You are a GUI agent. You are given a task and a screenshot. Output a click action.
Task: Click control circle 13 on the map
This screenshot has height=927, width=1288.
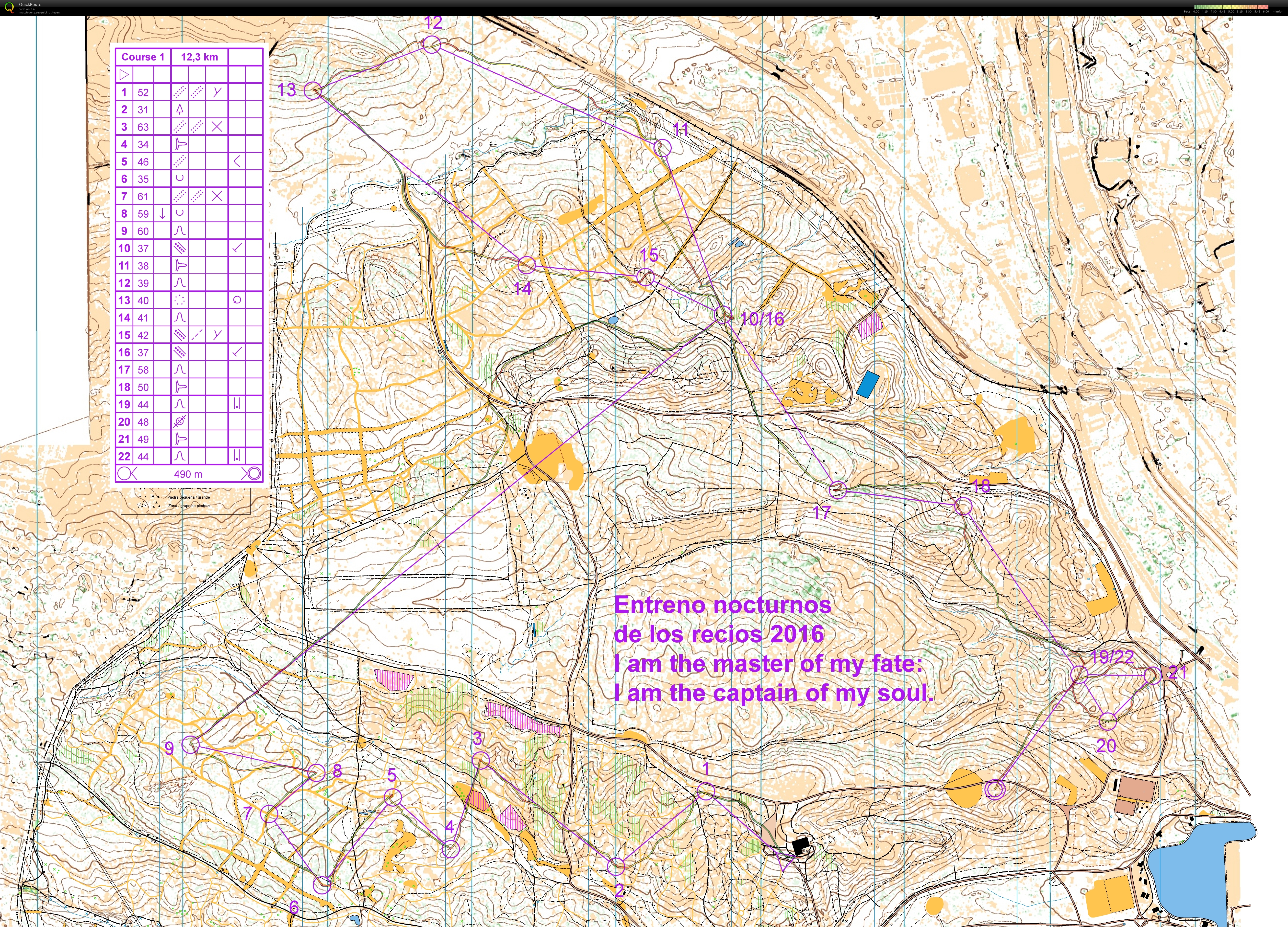click(312, 90)
